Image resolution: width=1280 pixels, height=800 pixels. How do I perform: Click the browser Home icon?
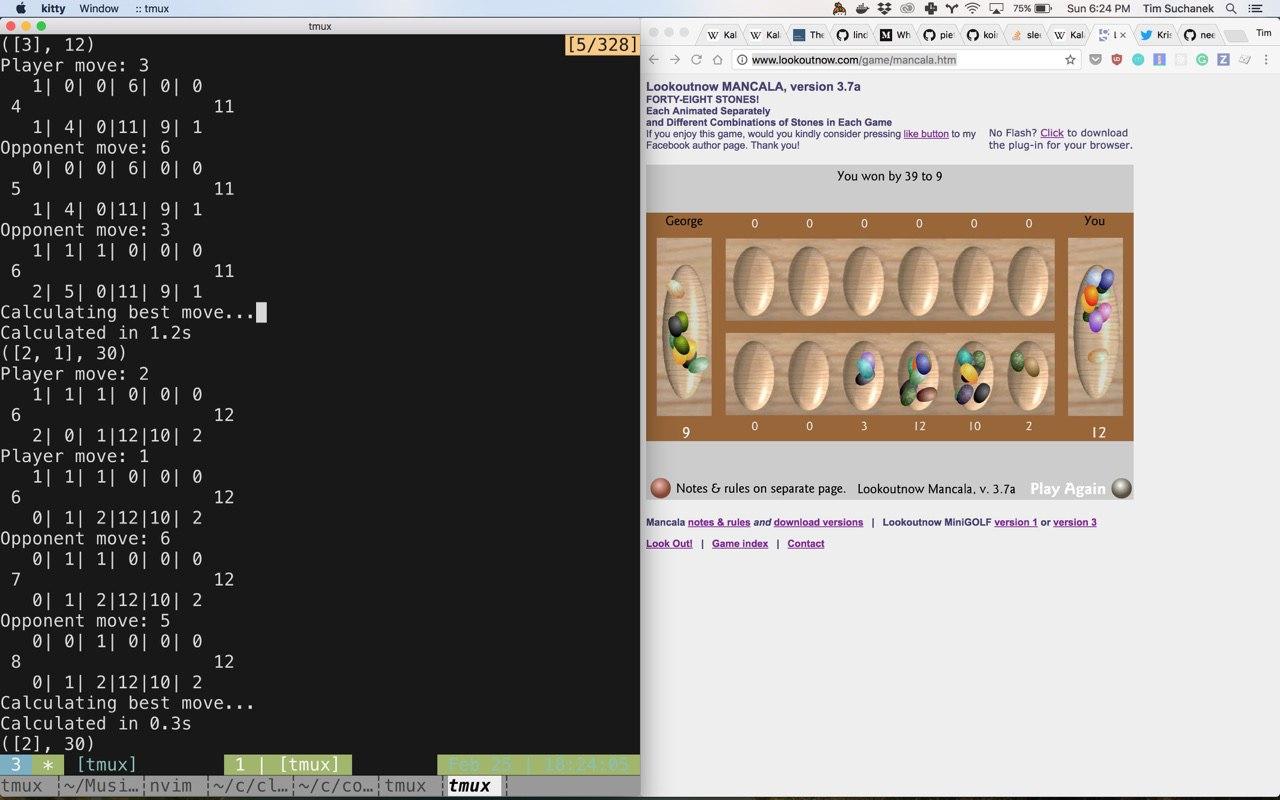tap(717, 60)
